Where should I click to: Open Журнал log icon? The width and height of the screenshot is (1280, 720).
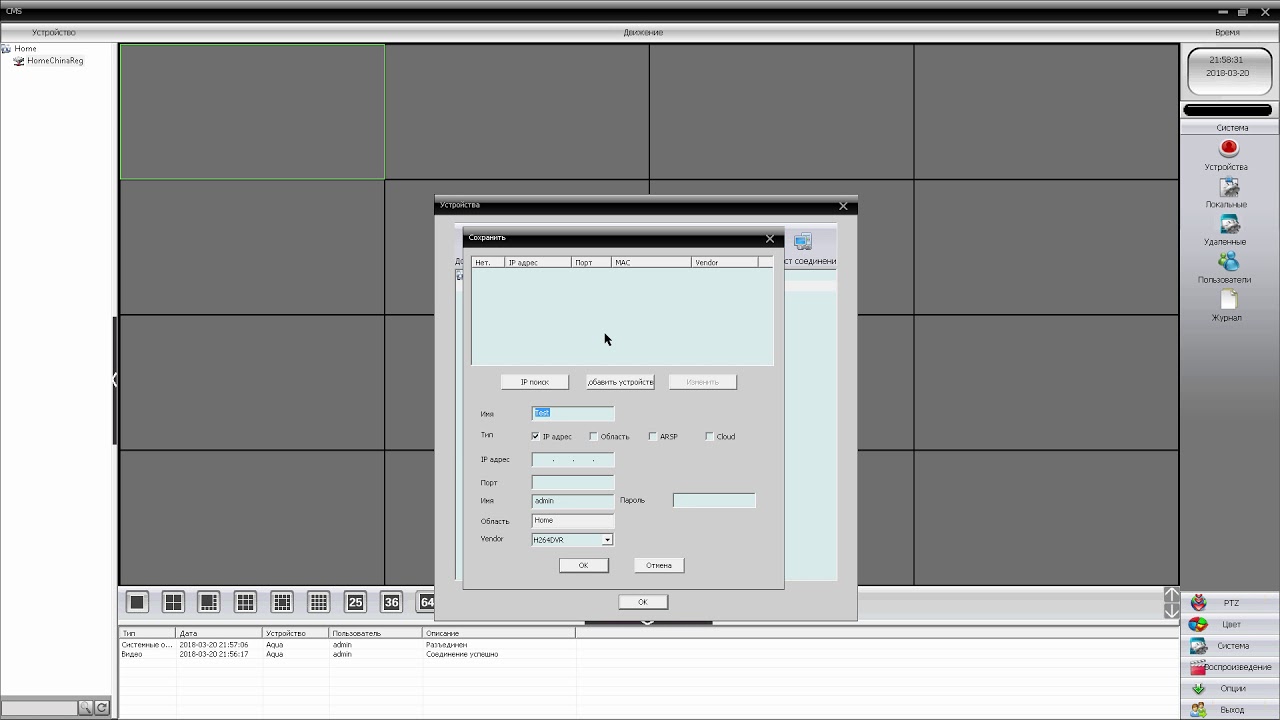pos(1228,300)
